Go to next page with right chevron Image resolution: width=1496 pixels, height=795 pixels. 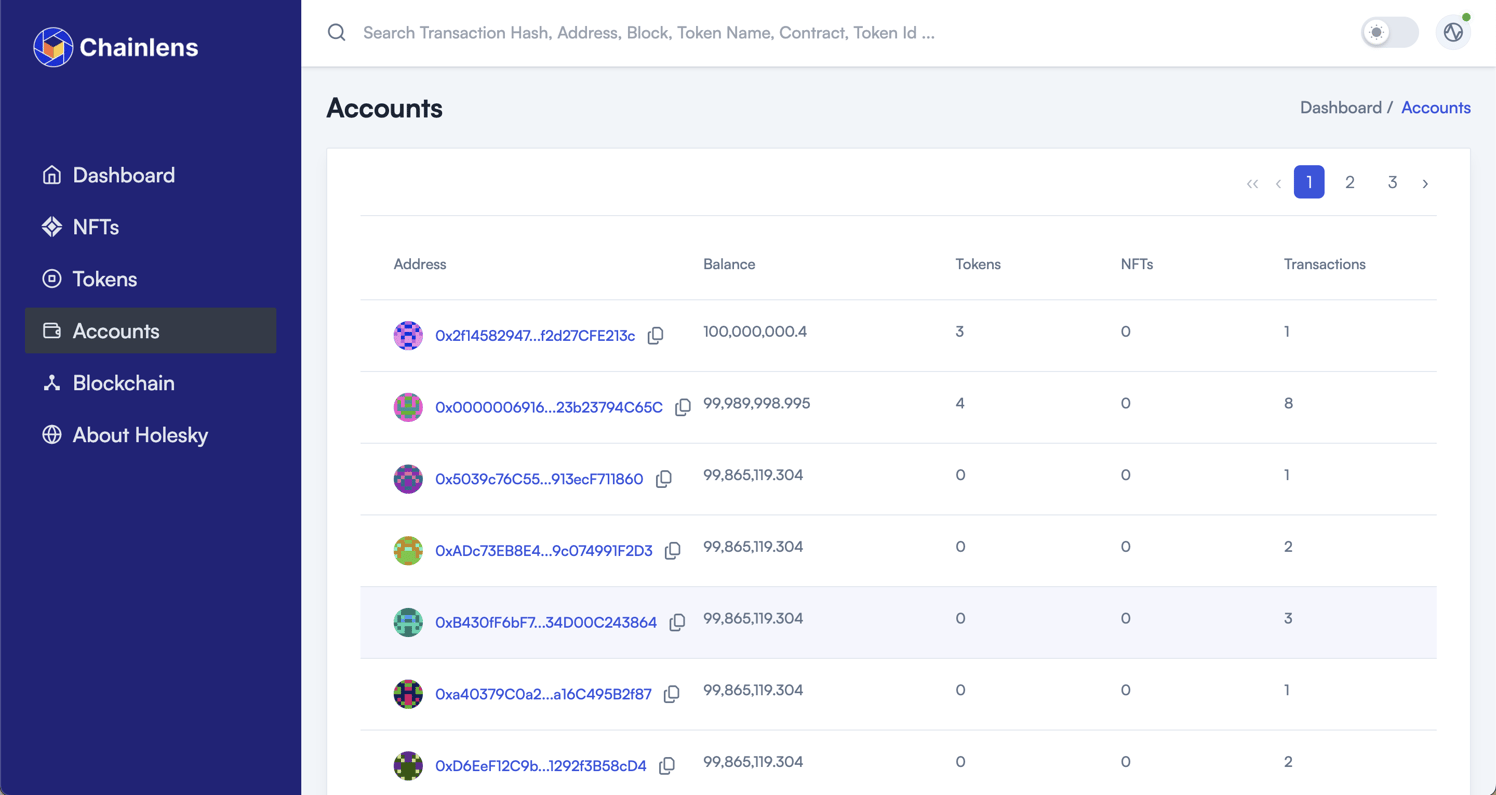(x=1425, y=183)
